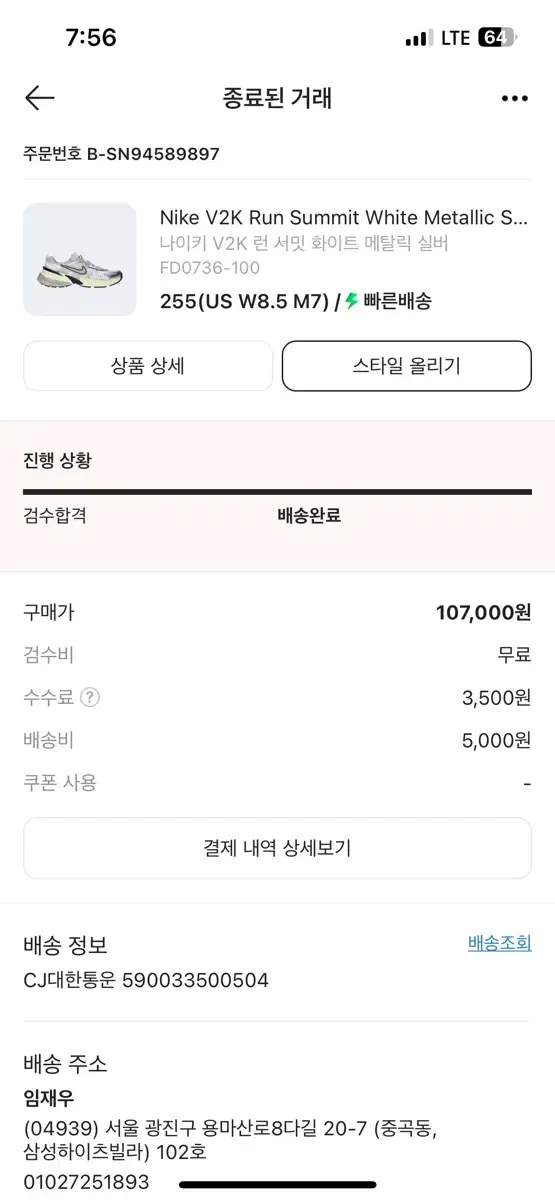Image resolution: width=555 pixels, height=1200 pixels.
Task: Select the Nike V2K Run product title
Action: [x=344, y=218]
